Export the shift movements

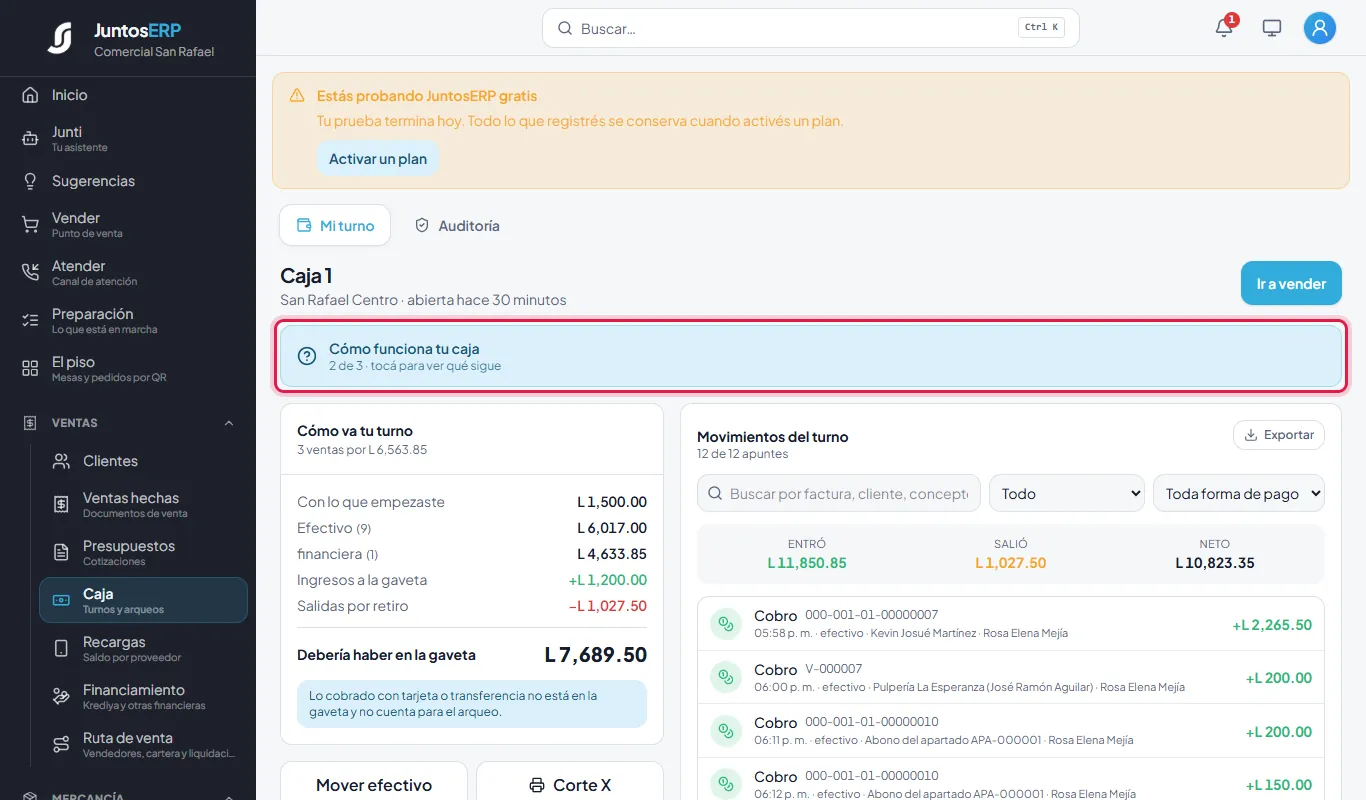[1279, 435]
